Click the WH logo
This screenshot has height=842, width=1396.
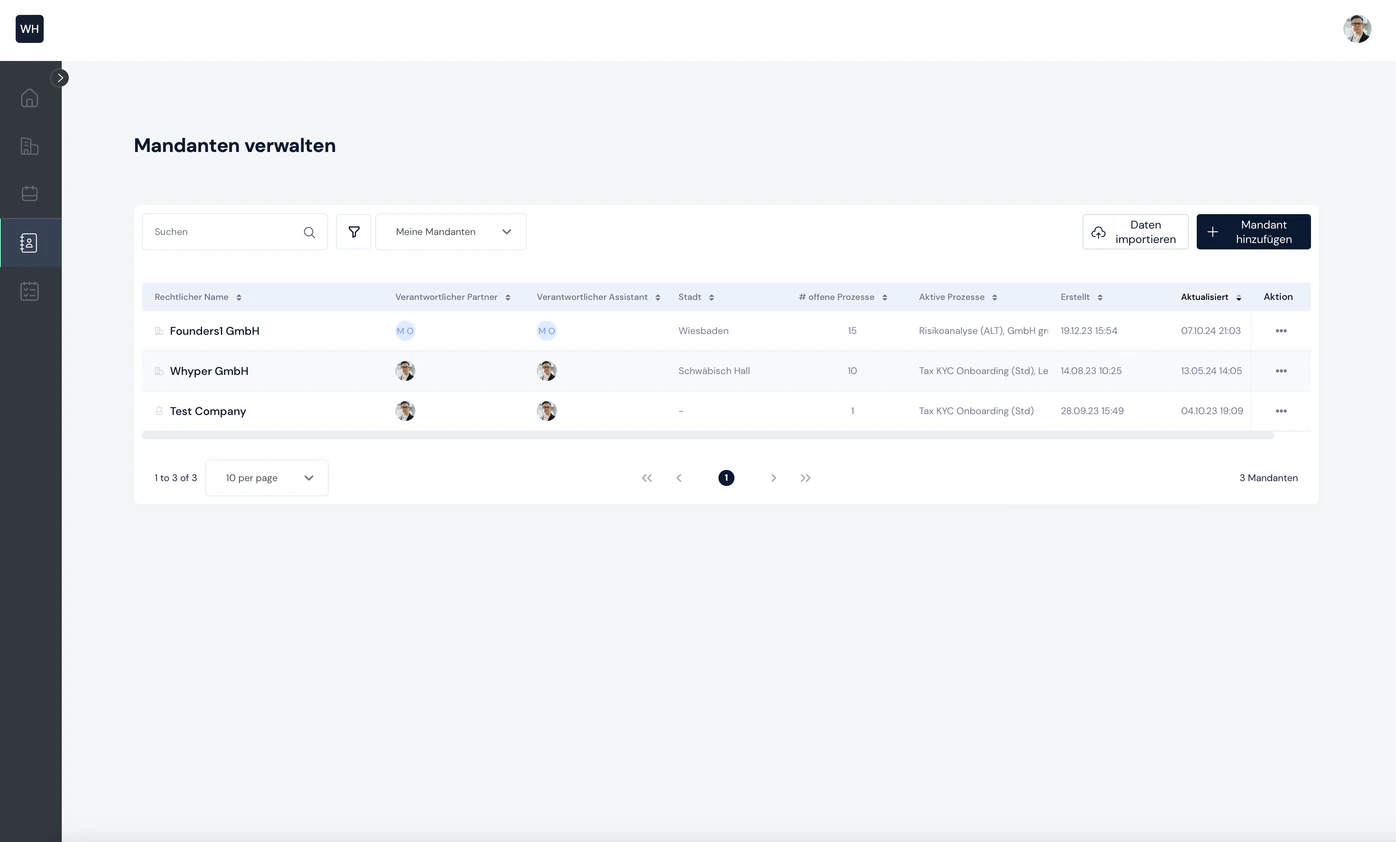point(30,29)
